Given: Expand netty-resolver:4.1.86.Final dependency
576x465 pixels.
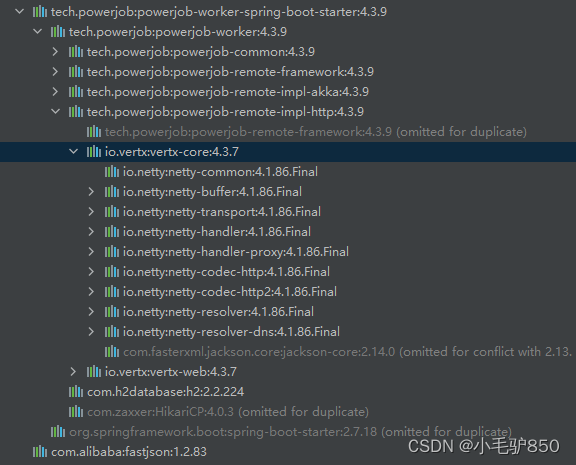Looking at the screenshot, I should pos(91,312).
